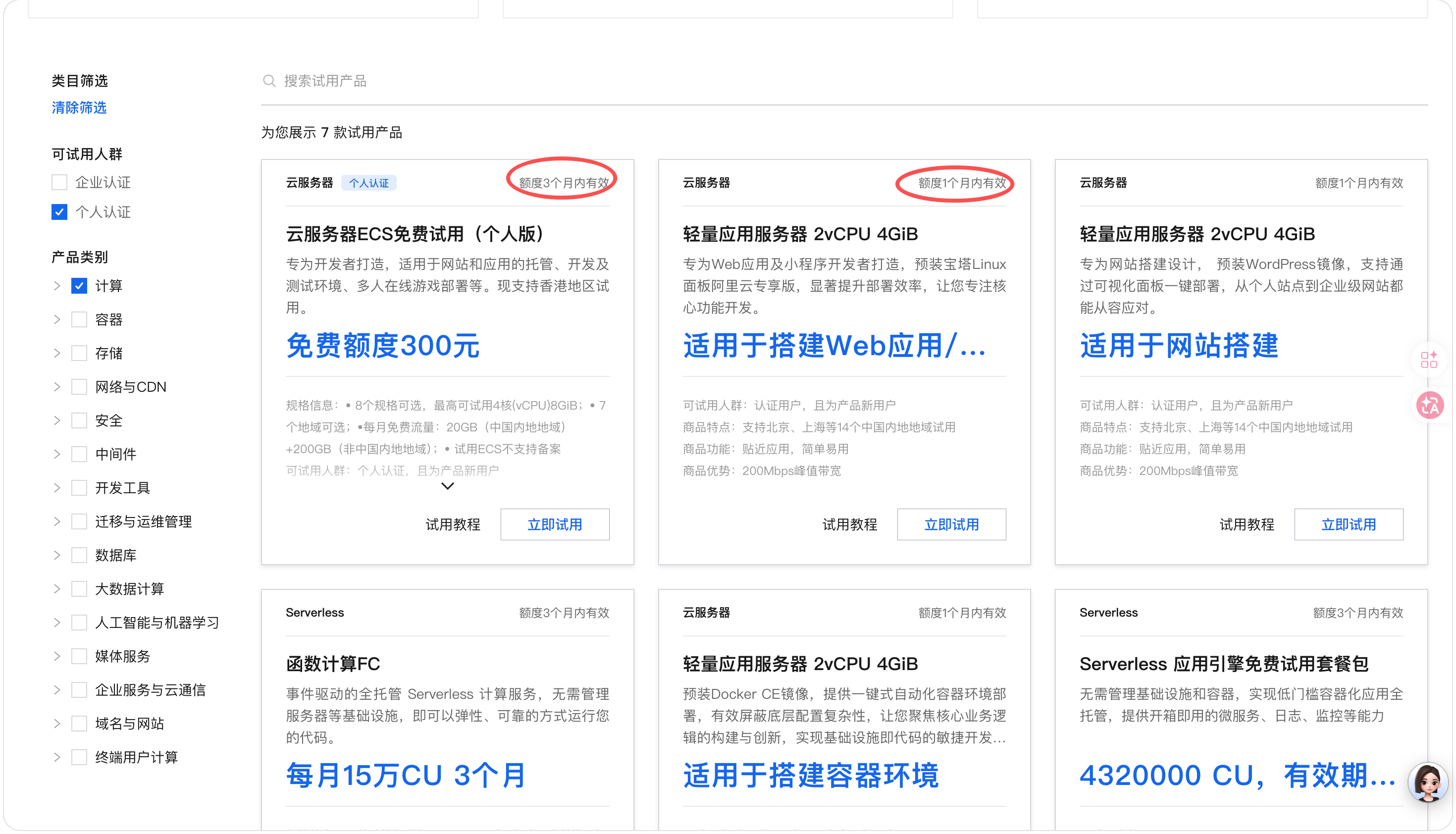Click 清除筛选 link
The height and width of the screenshot is (834, 1456).
(x=79, y=107)
